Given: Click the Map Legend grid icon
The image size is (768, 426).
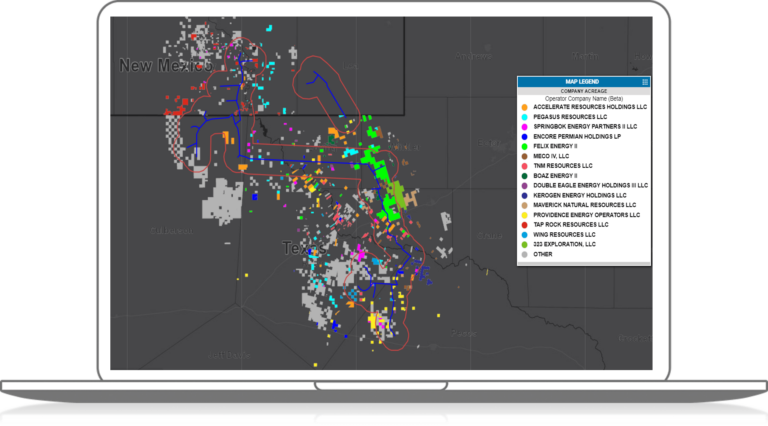Looking at the screenshot, I should (645, 81).
